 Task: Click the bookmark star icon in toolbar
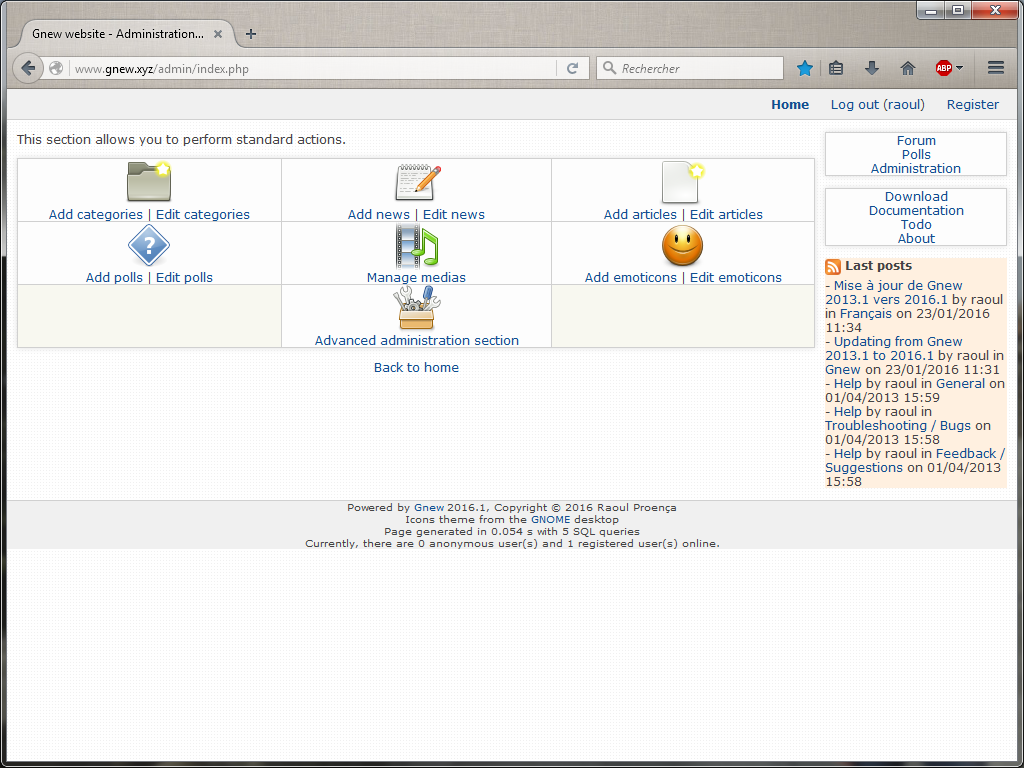point(805,68)
